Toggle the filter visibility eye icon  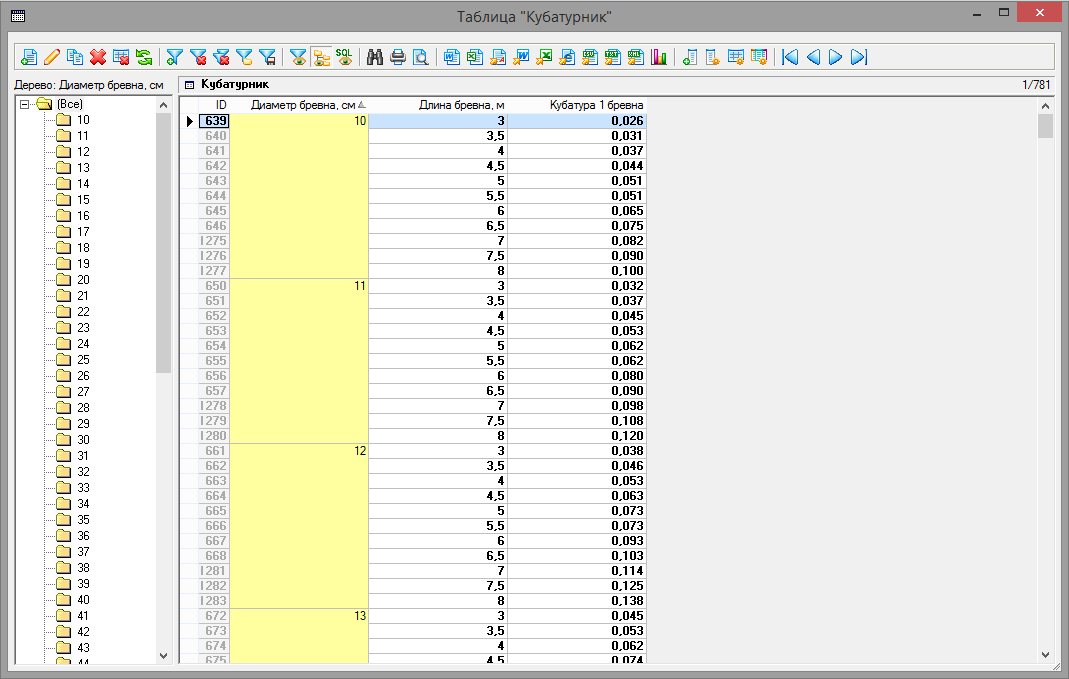pos(298,57)
